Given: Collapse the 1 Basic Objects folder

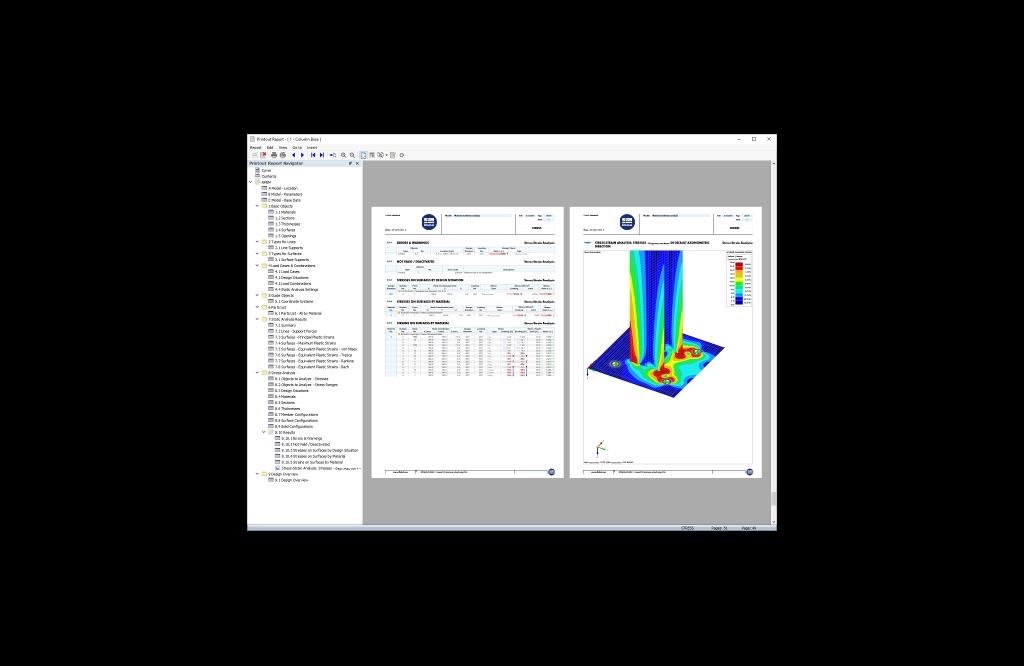Looking at the screenshot, I should (257, 206).
